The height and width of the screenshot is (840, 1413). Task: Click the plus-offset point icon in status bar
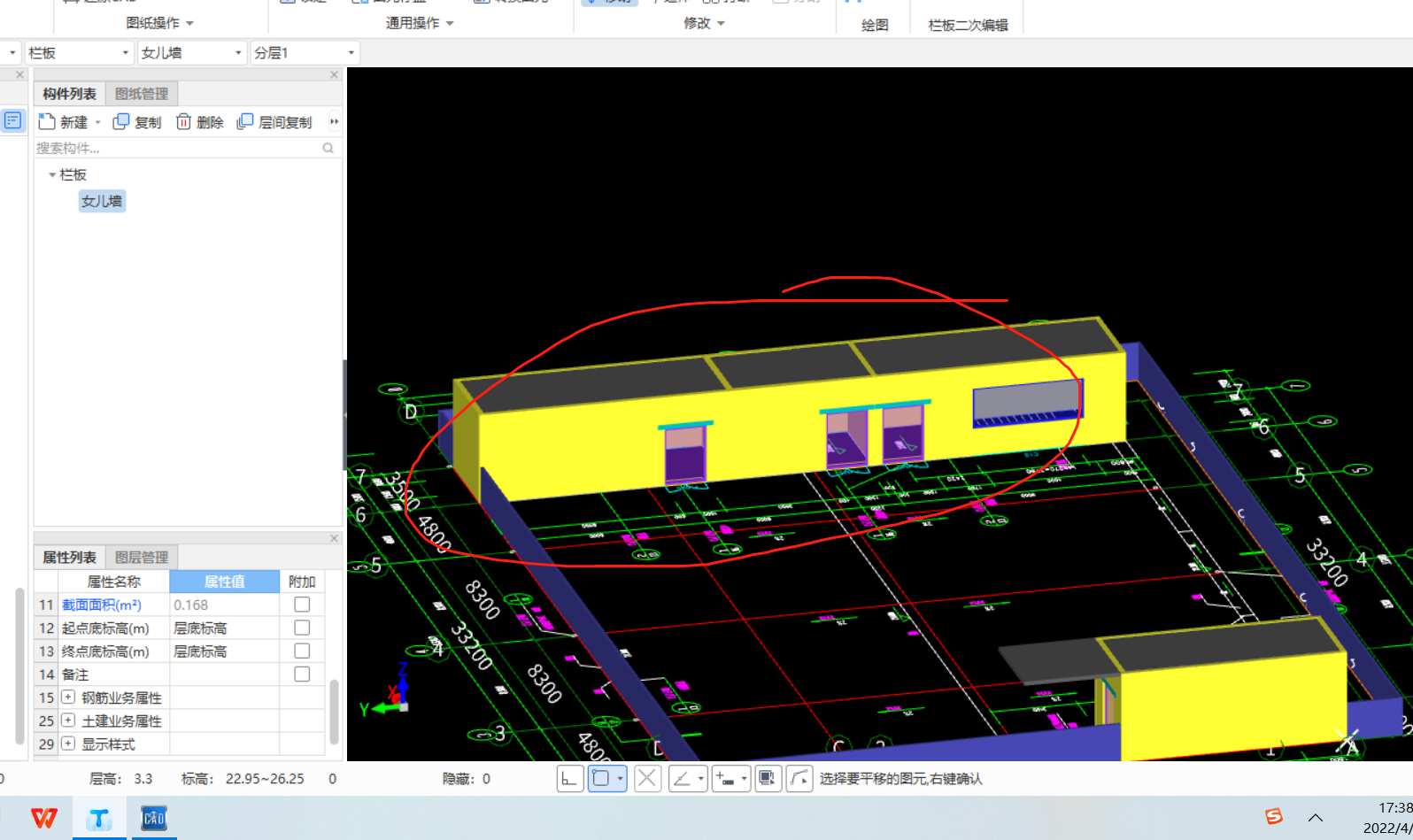pyautogui.click(x=725, y=779)
